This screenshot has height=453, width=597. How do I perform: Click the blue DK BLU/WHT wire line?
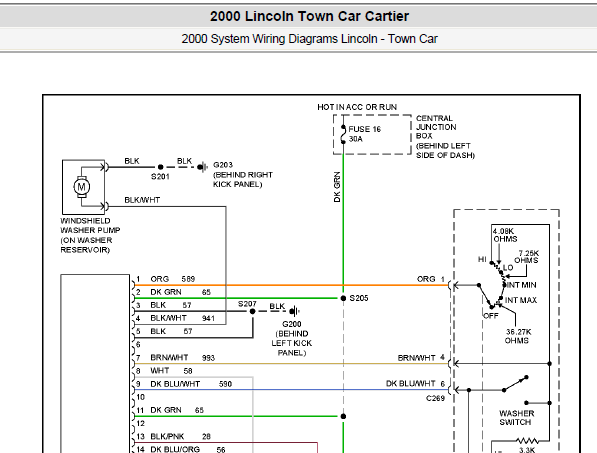click(292, 390)
